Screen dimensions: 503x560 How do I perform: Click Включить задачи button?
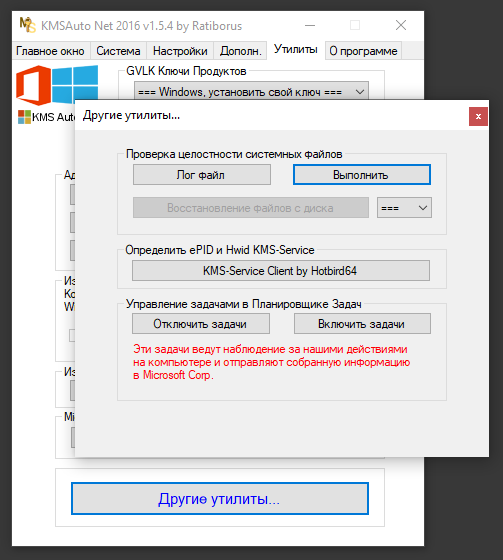click(x=362, y=324)
